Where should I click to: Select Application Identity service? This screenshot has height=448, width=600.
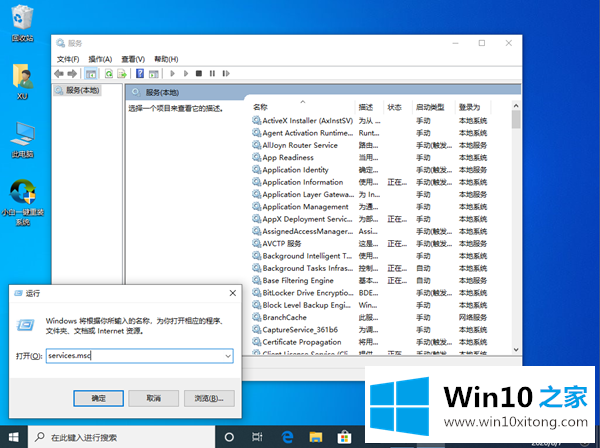pyautogui.click(x=370, y=169)
